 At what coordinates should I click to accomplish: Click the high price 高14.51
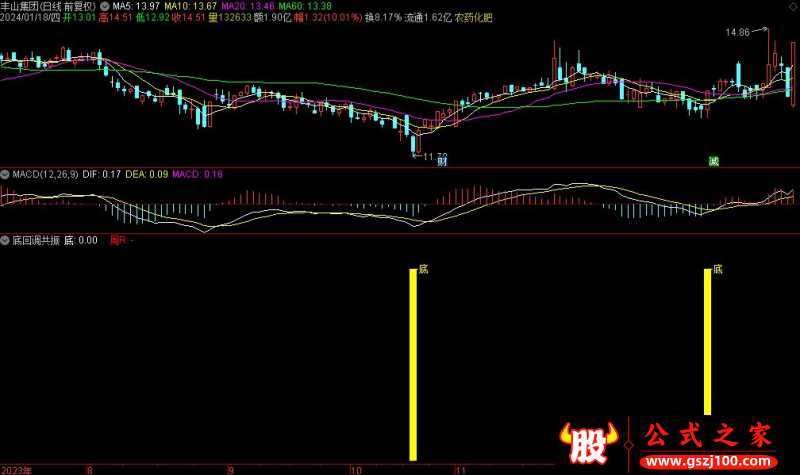click(116, 18)
